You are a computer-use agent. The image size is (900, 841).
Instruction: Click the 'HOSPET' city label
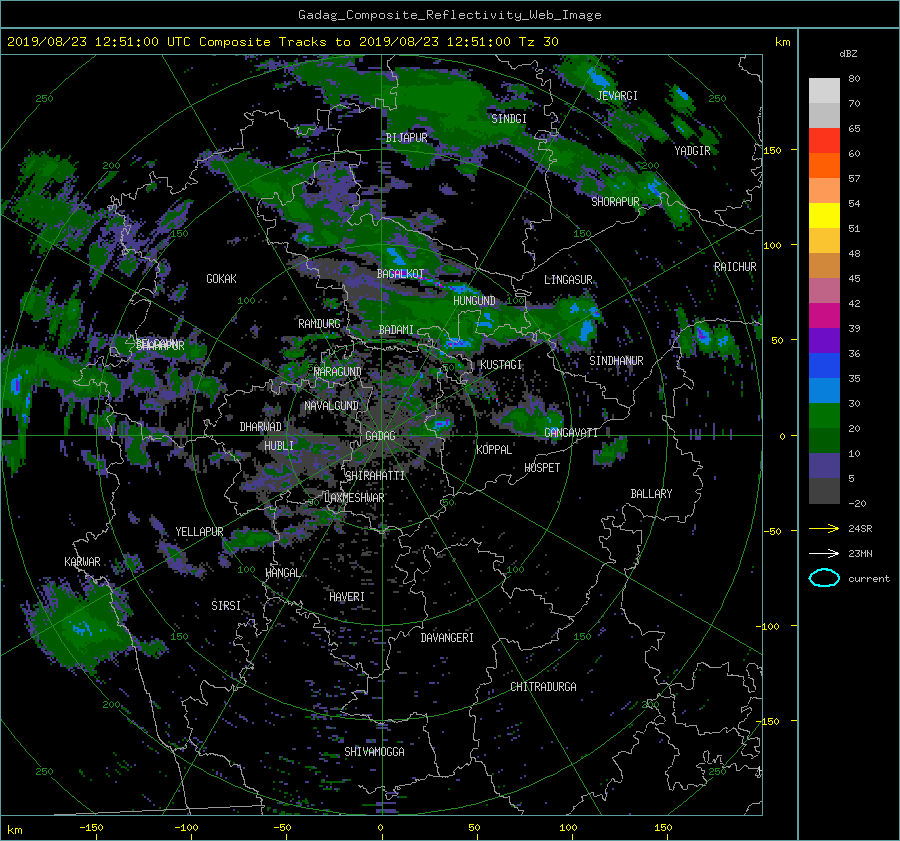(542, 468)
